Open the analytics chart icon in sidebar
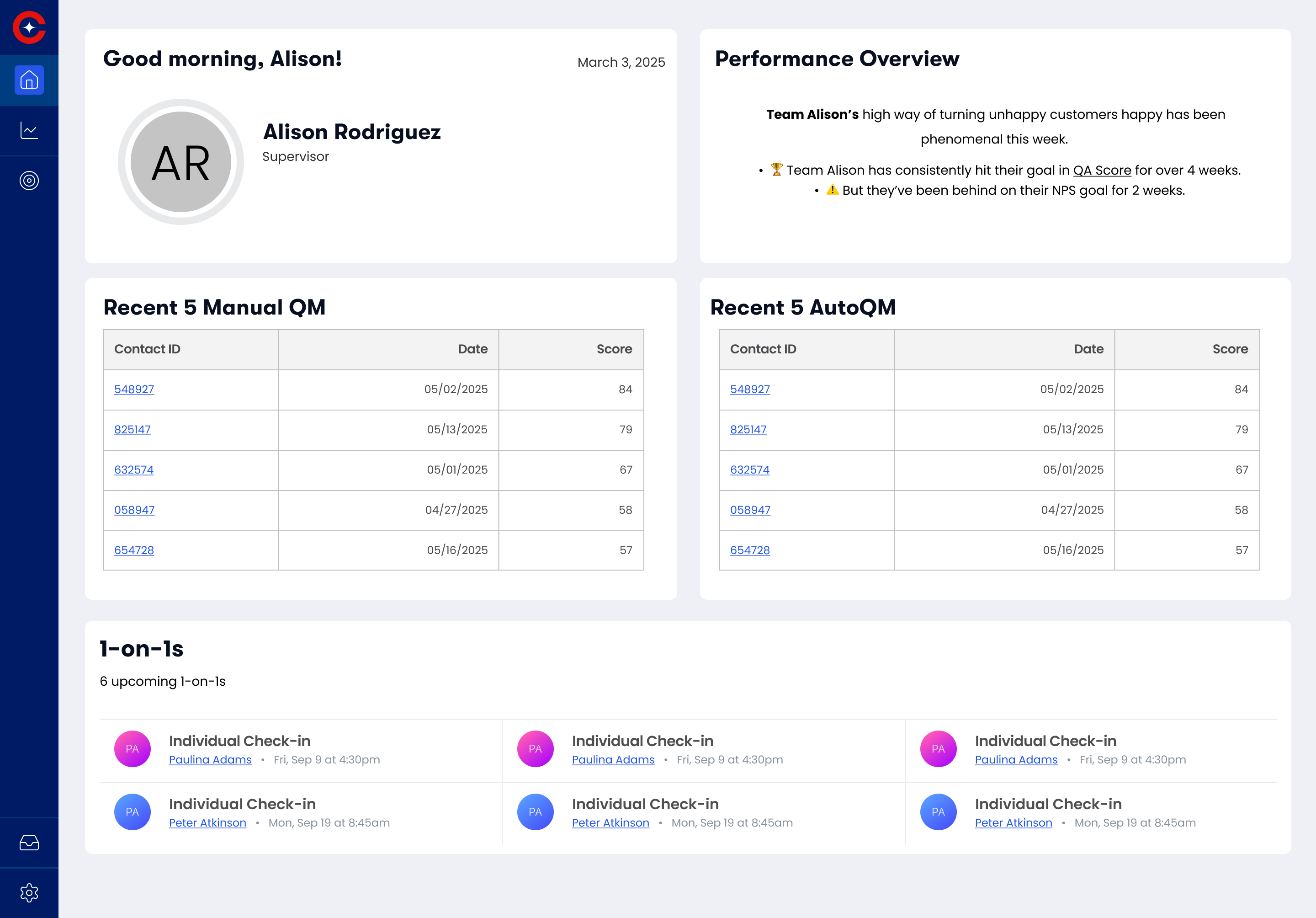Image resolution: width=1316 pixels, height=918 pixels. (29, 131)
